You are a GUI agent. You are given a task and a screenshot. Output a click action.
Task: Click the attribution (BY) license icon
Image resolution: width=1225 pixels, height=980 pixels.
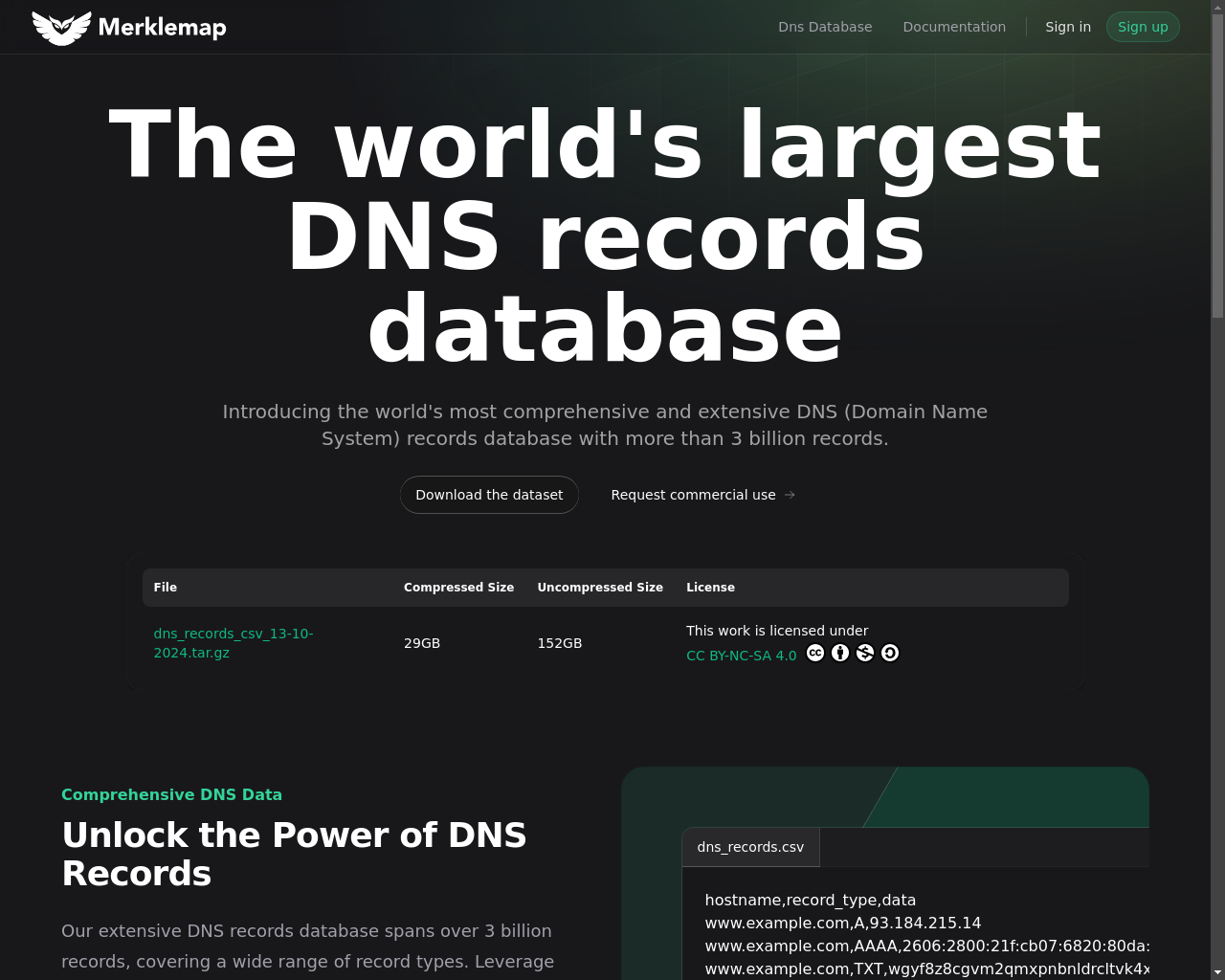(840, 653)
